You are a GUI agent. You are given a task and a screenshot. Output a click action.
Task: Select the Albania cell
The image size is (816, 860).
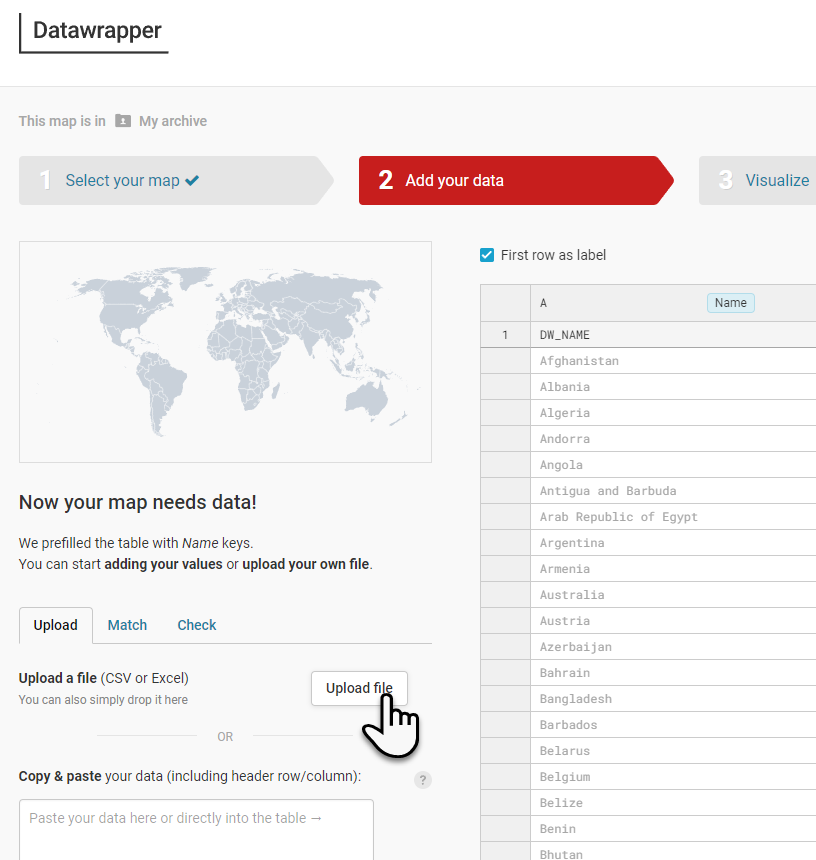click(x=673, y=387)
